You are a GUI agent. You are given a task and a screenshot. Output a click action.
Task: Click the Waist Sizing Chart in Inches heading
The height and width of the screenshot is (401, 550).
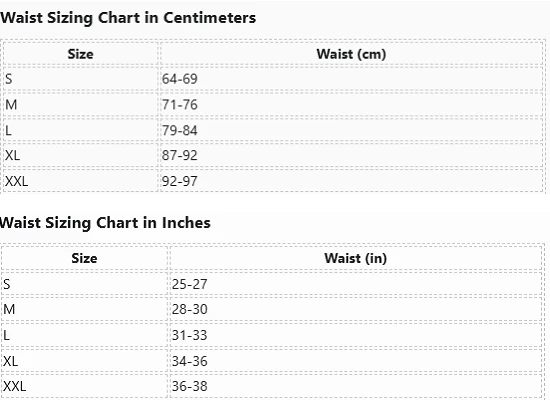click(105, 223)
